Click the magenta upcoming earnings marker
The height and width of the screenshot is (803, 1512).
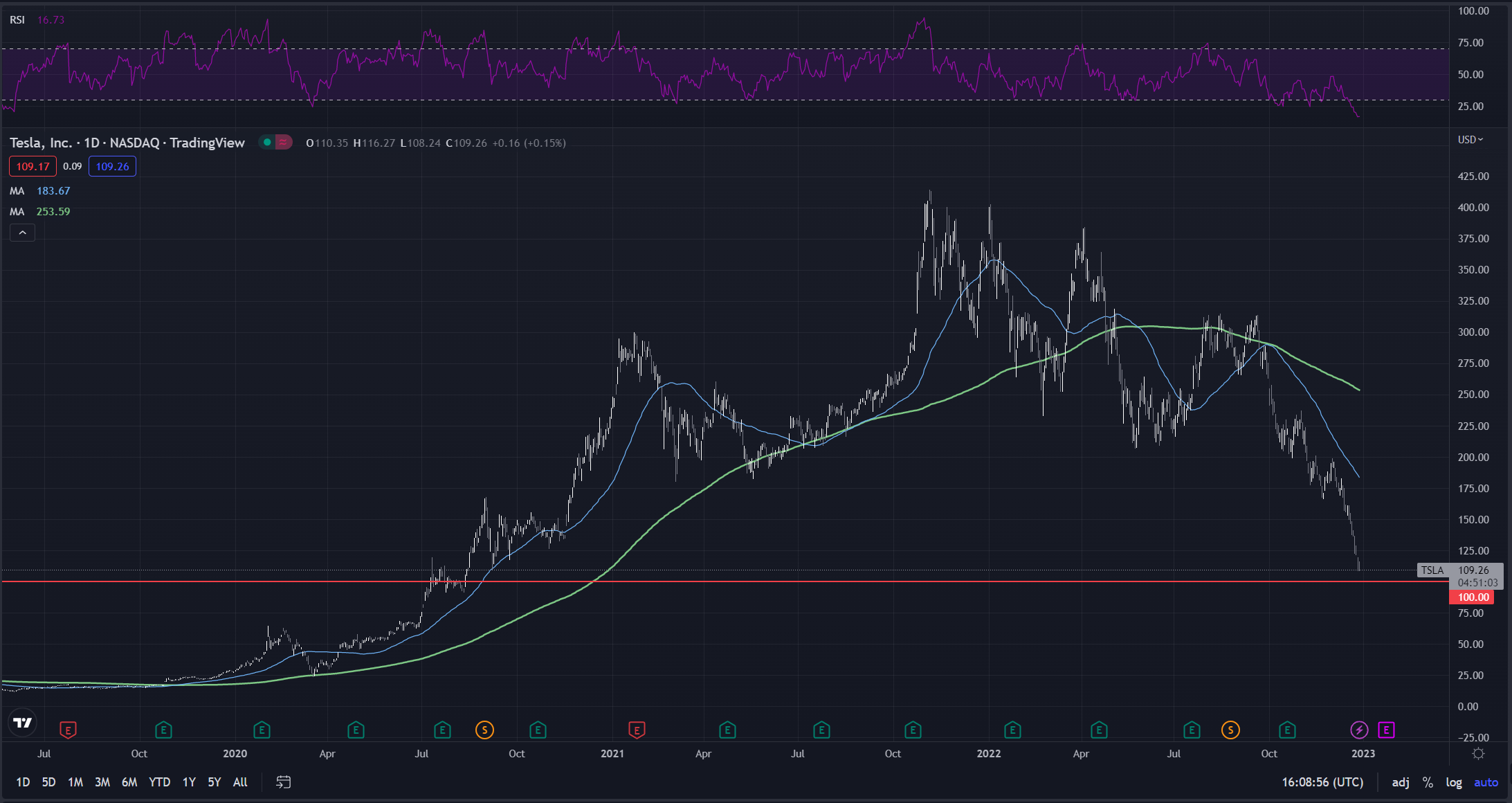point(1386,730)
